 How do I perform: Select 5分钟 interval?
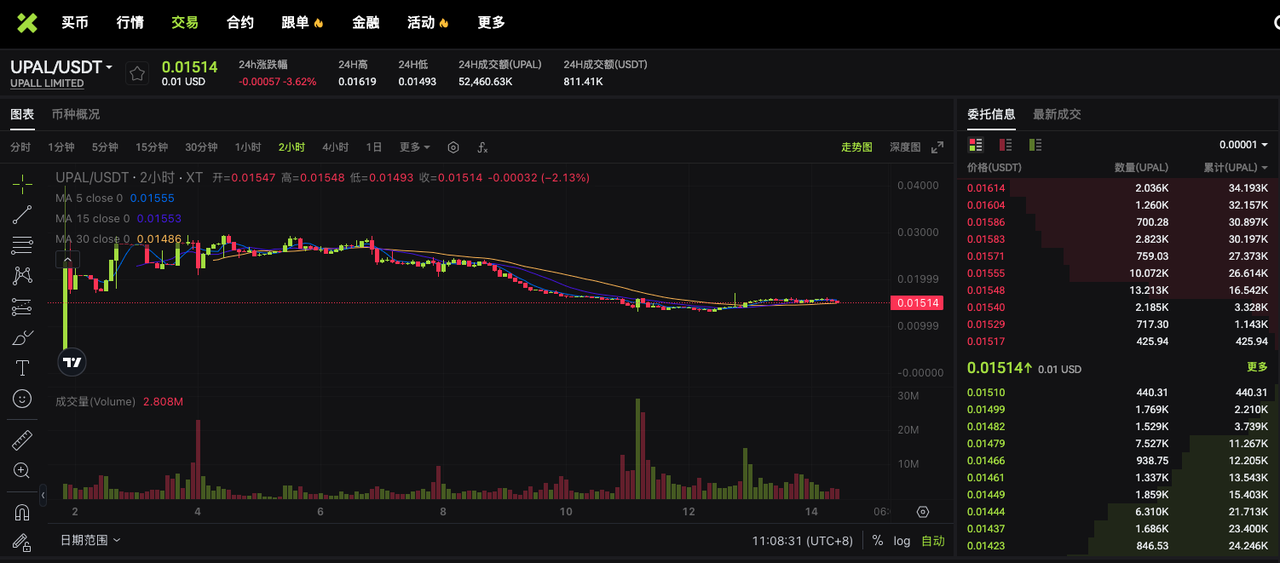pyautogui.click(x=105, y=147)
